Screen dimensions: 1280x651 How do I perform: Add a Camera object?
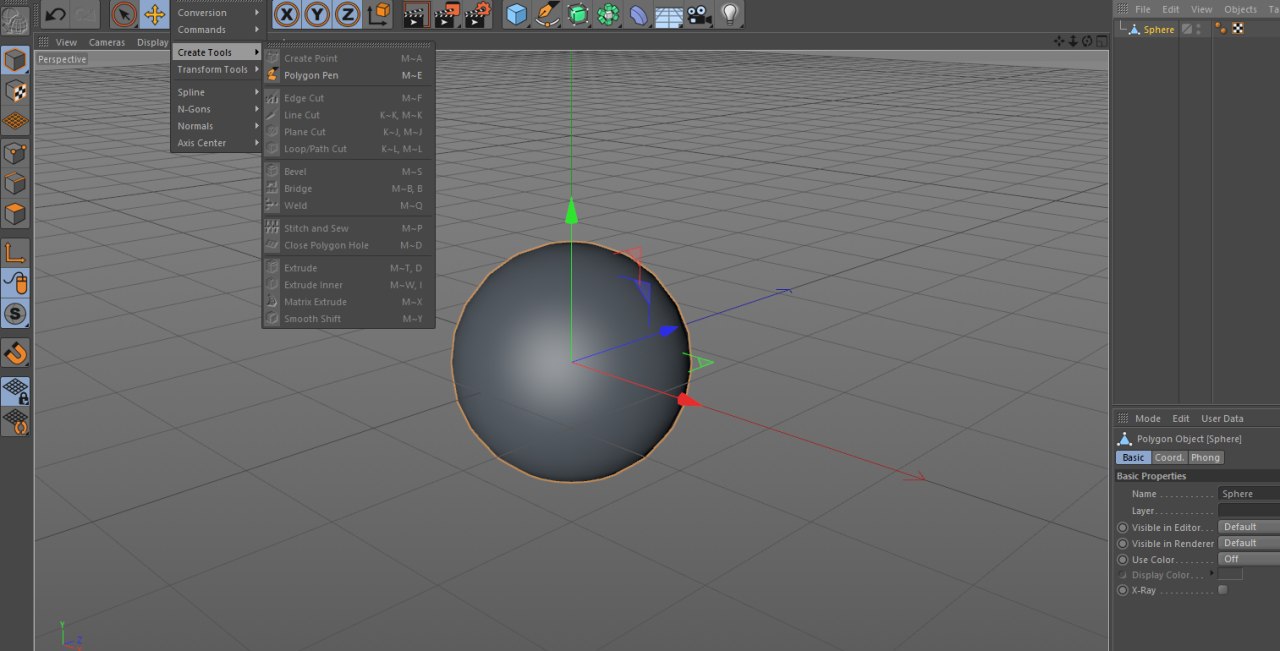click(698, 14)
